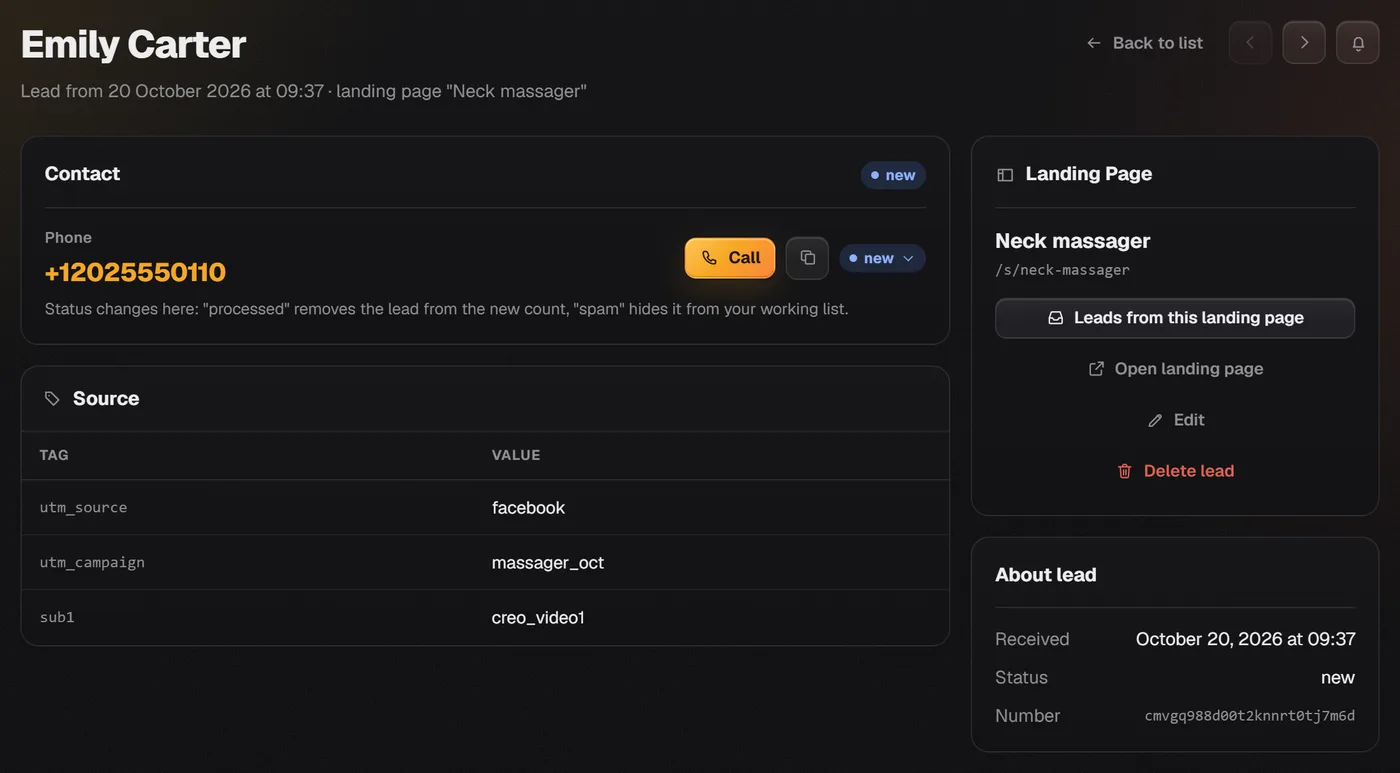Edit the lead
Screen dimensions: 1400x773
[x=1175, y=420]
